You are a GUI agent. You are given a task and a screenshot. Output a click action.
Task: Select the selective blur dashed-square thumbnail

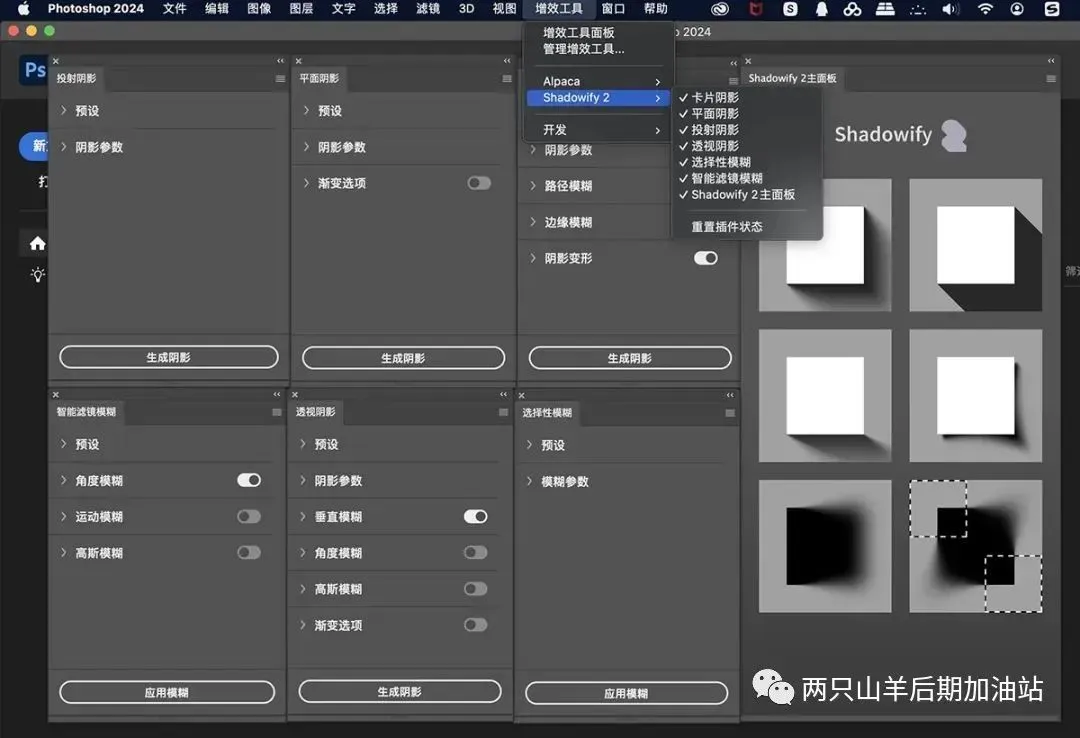(975, 546)
